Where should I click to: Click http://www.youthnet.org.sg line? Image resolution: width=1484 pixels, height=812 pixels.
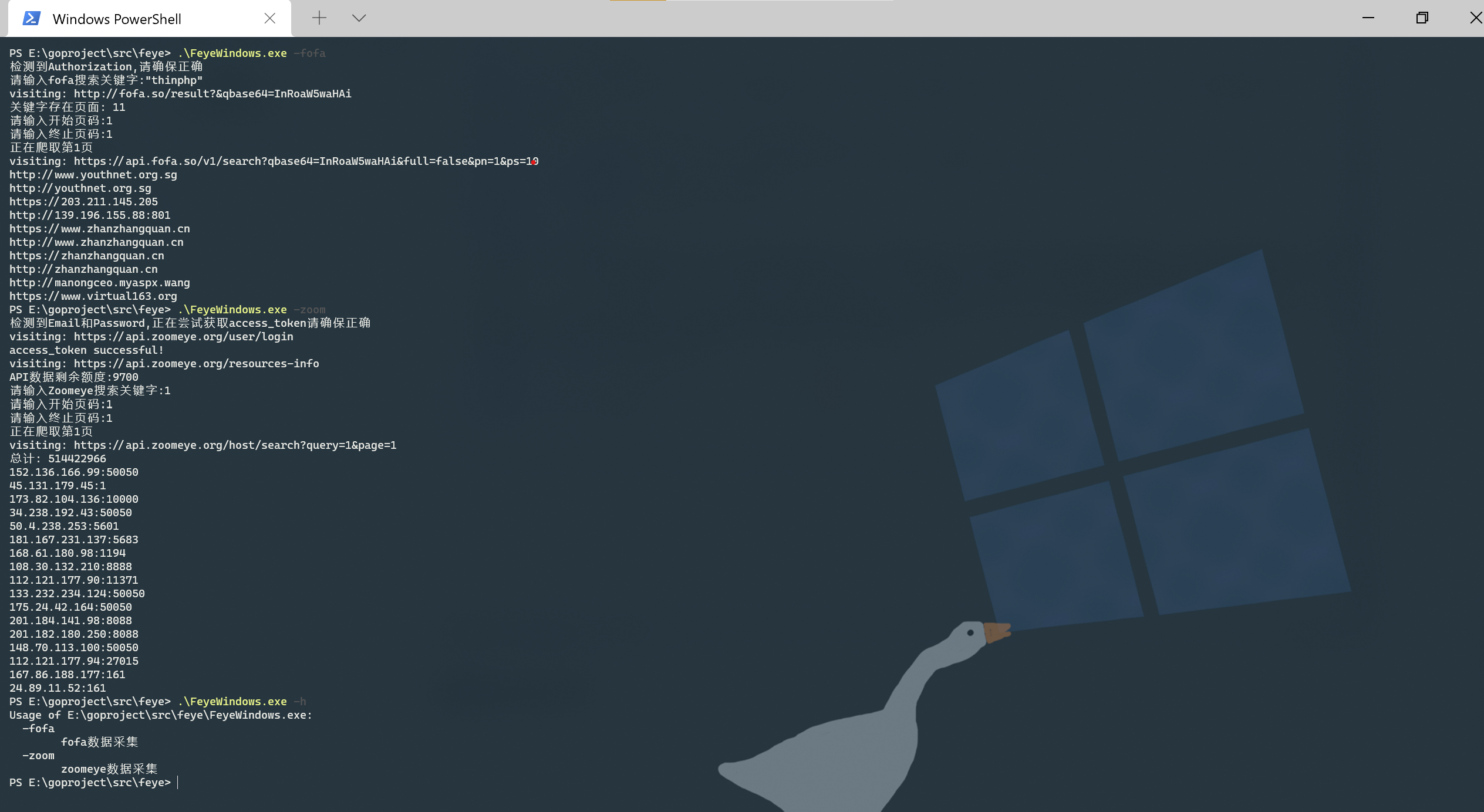93,175
